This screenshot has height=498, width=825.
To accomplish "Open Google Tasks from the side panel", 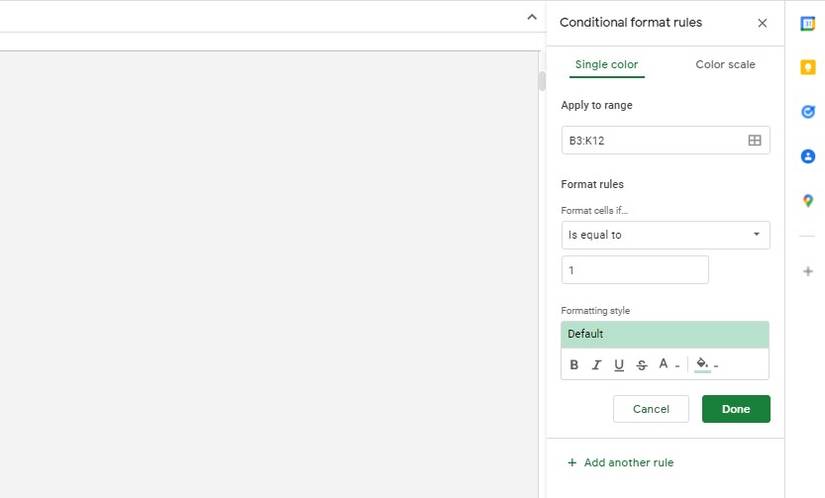I will 808,111.
